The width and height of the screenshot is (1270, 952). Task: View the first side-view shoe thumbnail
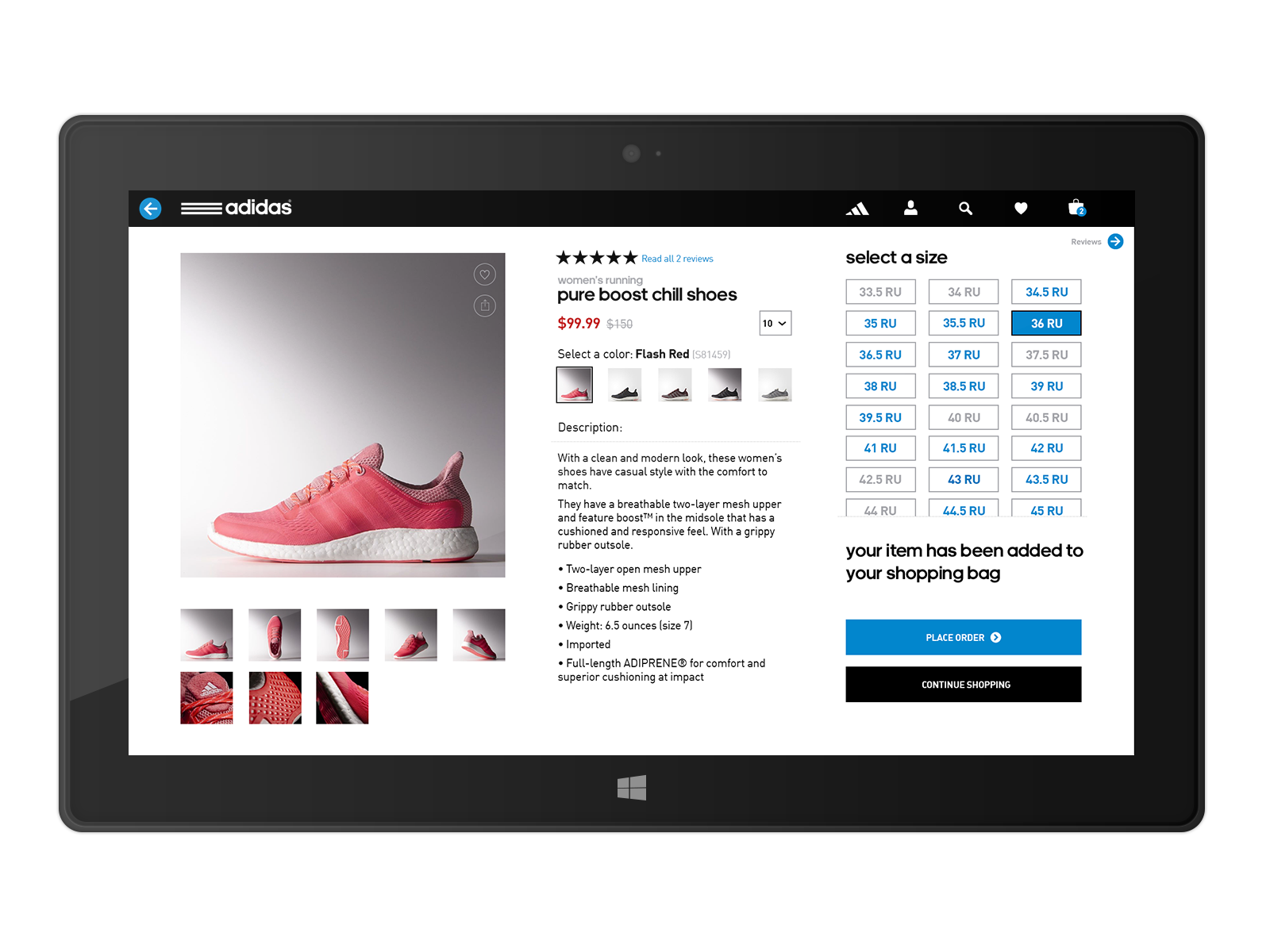pyautogui.click(x=206, y=635)
